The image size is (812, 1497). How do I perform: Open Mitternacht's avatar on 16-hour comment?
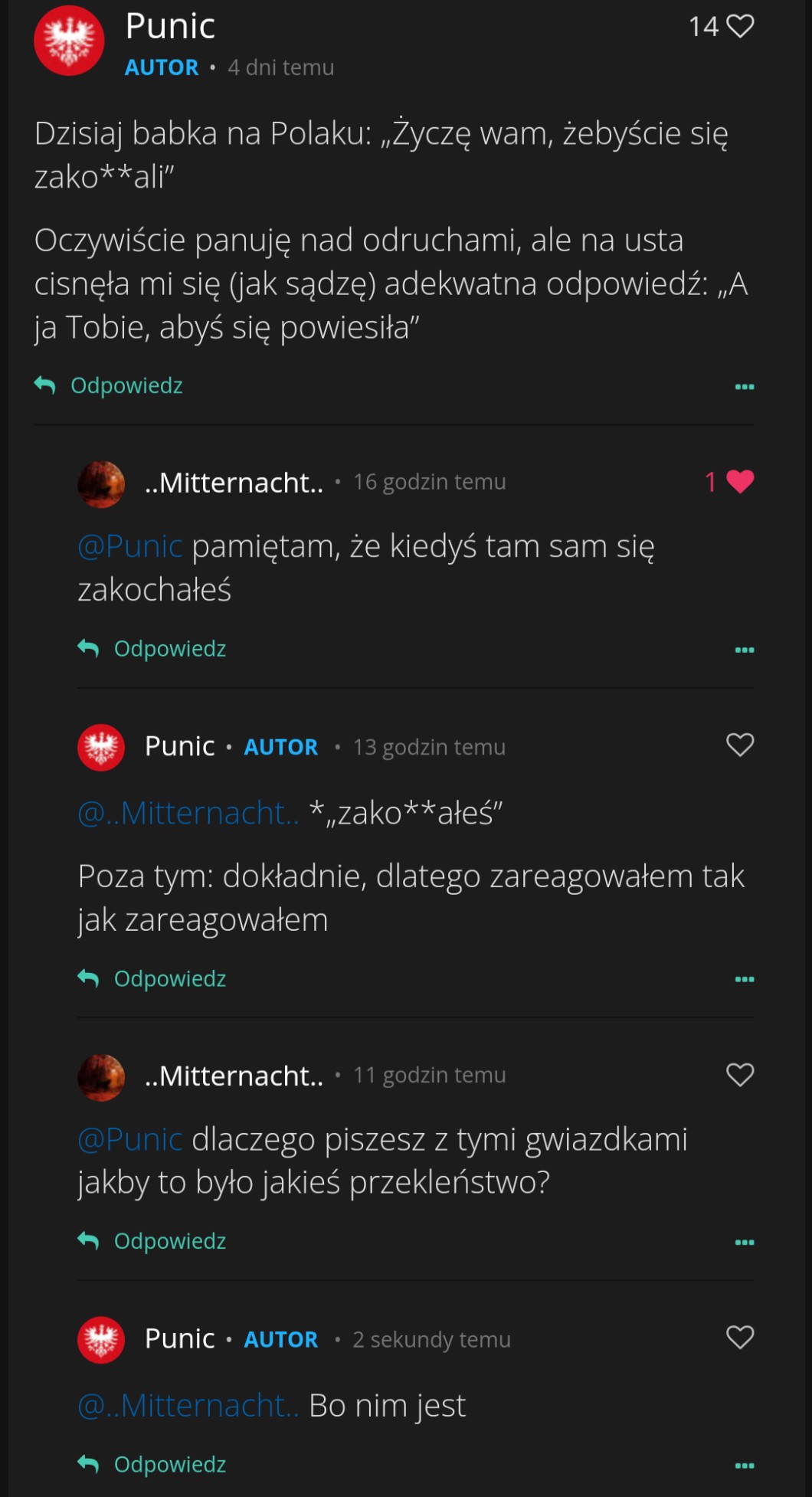click(101, 484)
